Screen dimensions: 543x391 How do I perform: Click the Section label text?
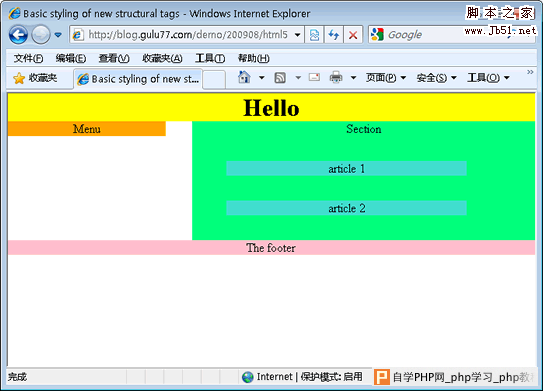(364, 129)
